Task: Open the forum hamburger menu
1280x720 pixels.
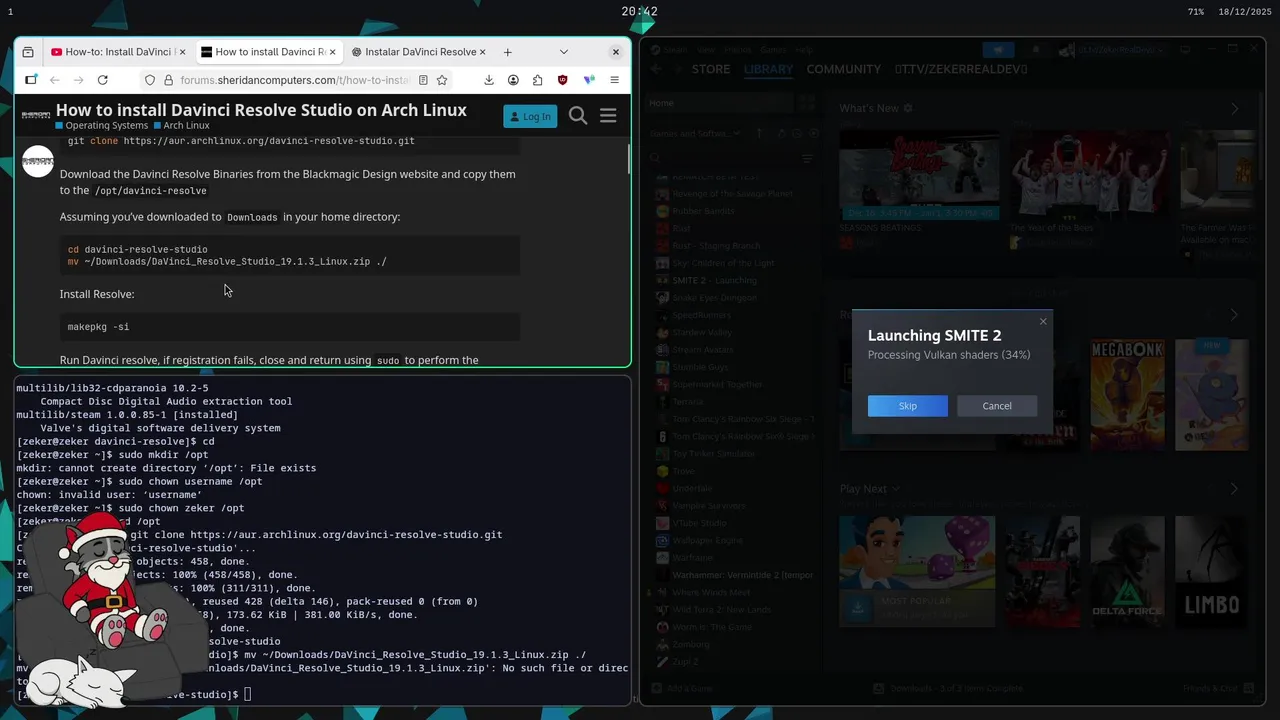Action: click(608, 116)
